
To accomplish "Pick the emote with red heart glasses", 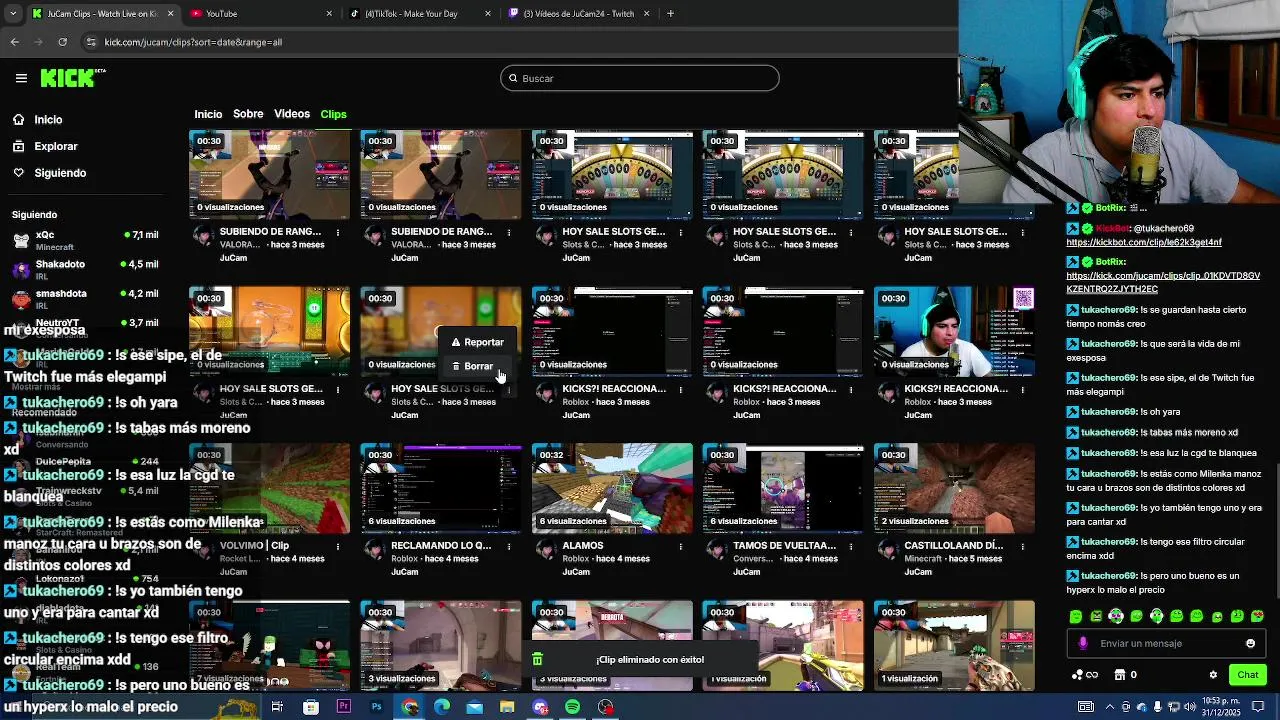I will 1258,616.
